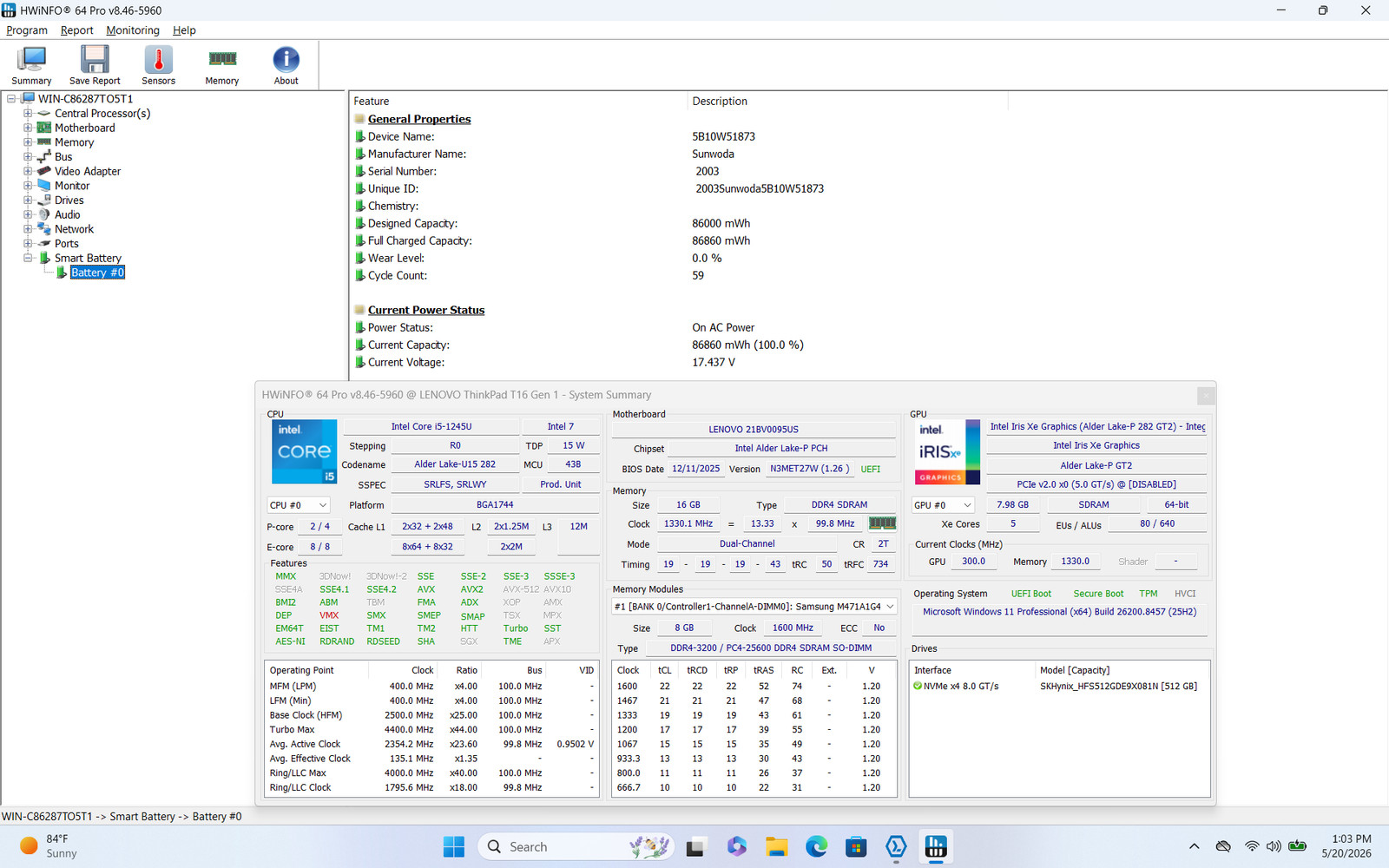This screenshot has height=868, width=1389.
Task: Click the Microsoft Windows 11 Professional OS text
Action: [1059, 612]
